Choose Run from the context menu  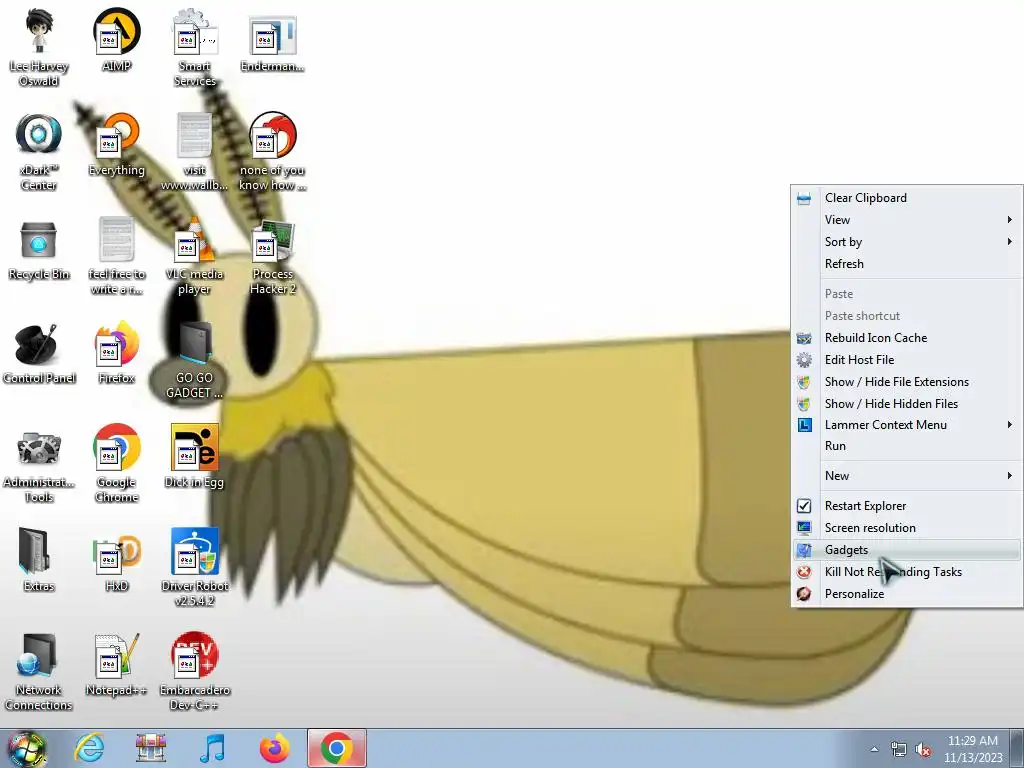click(906, 446)
